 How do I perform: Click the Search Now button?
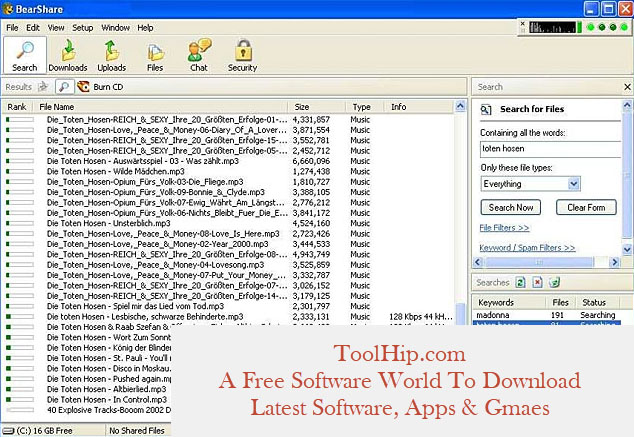[511, 207]
